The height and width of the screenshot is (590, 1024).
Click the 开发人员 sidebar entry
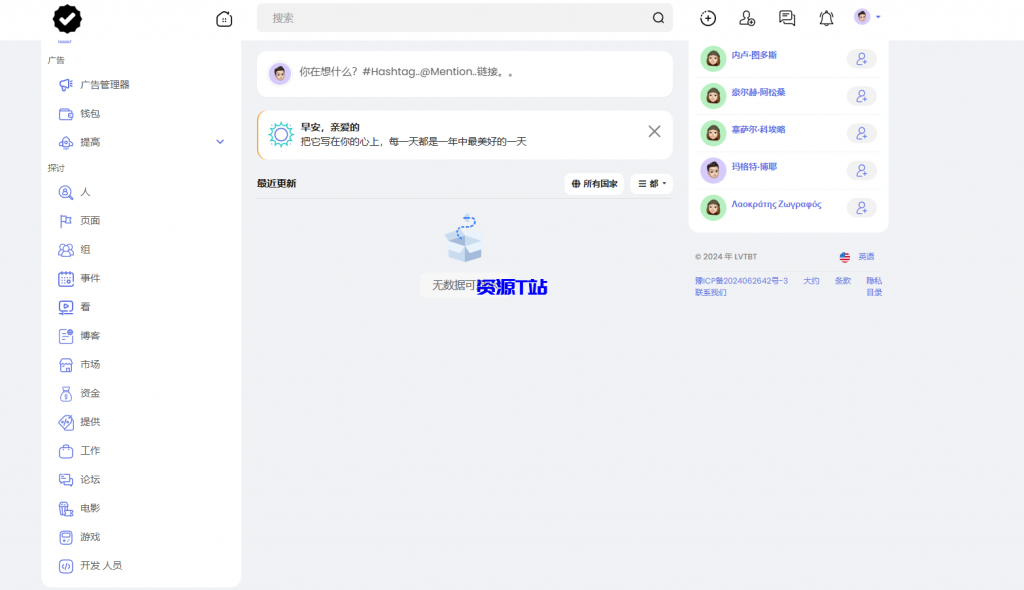click(98, 565)
